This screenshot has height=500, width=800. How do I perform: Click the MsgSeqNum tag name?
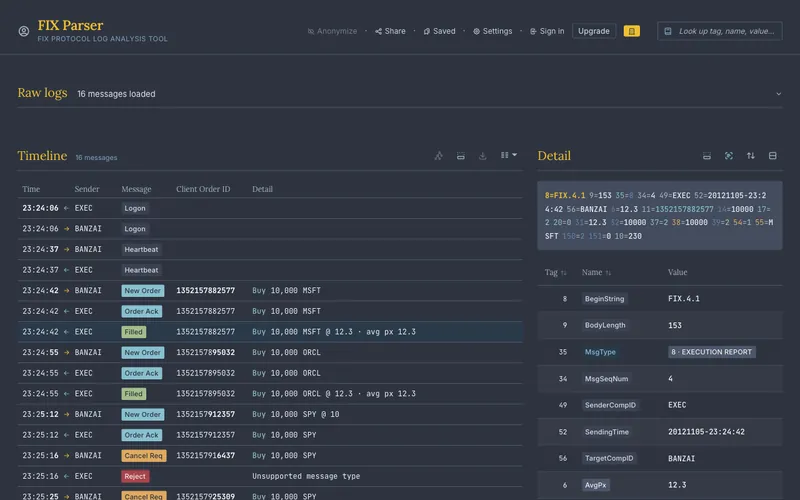(606, 379)
